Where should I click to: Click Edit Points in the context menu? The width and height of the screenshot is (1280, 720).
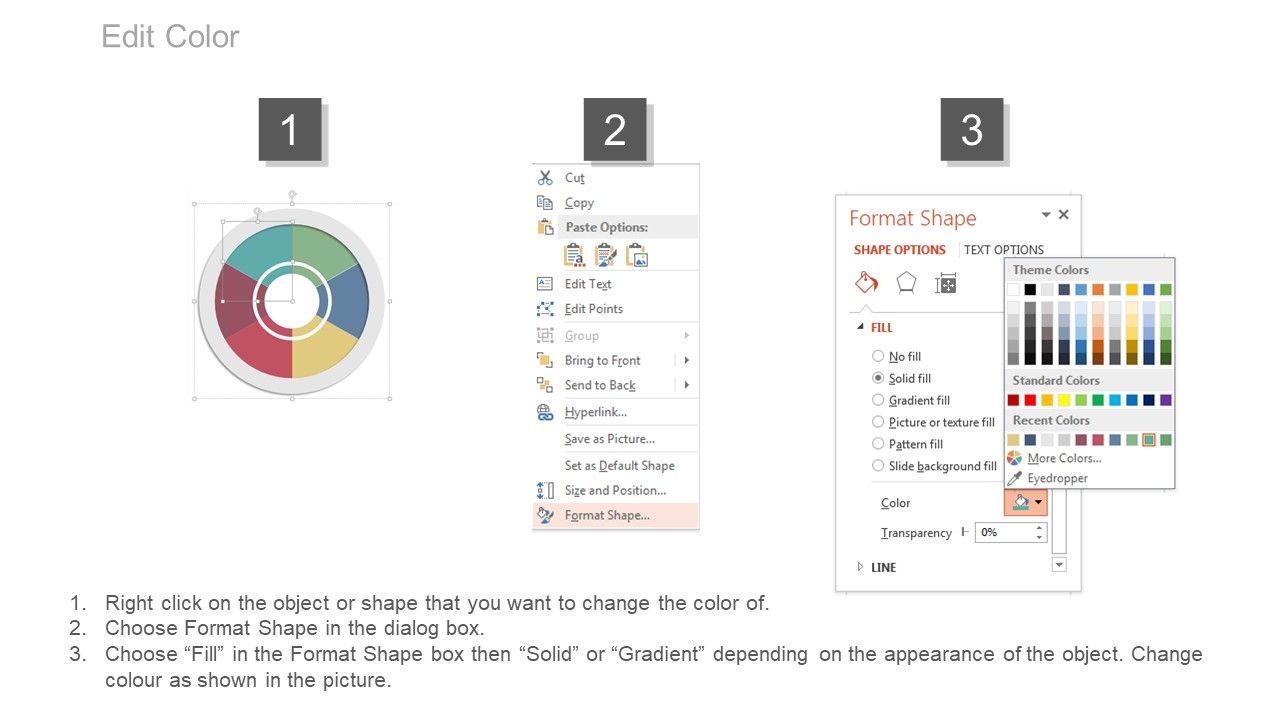click(593, 309)
